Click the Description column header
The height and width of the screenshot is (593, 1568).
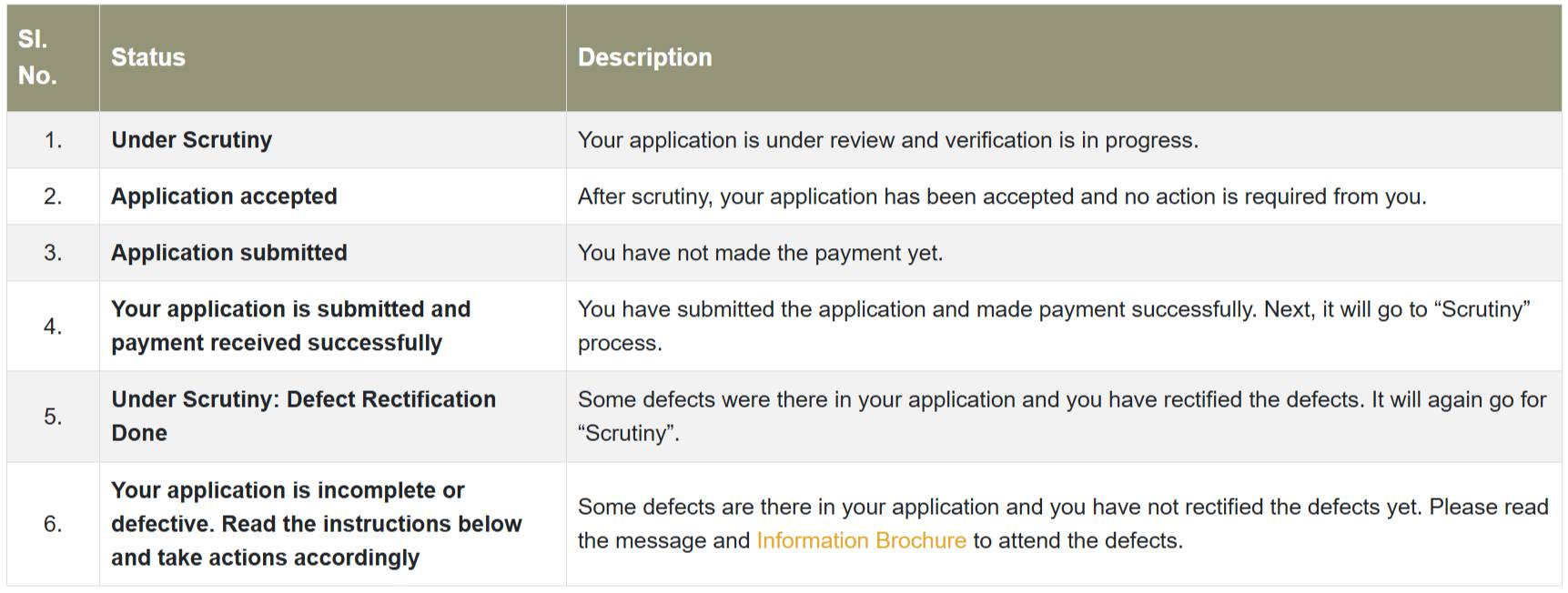tap(644, 57)
